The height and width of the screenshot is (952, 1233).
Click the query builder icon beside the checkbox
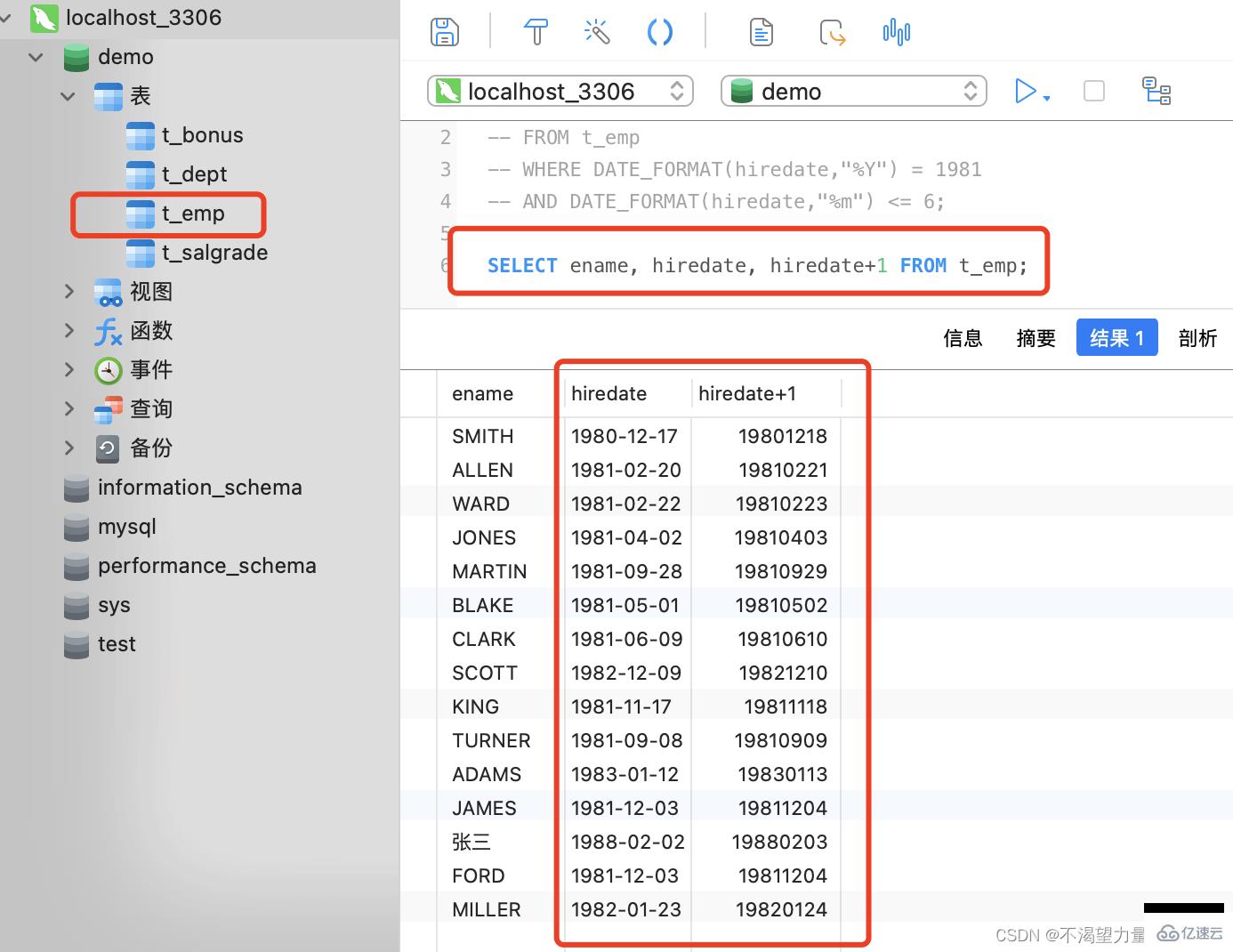pos(1156,91)
